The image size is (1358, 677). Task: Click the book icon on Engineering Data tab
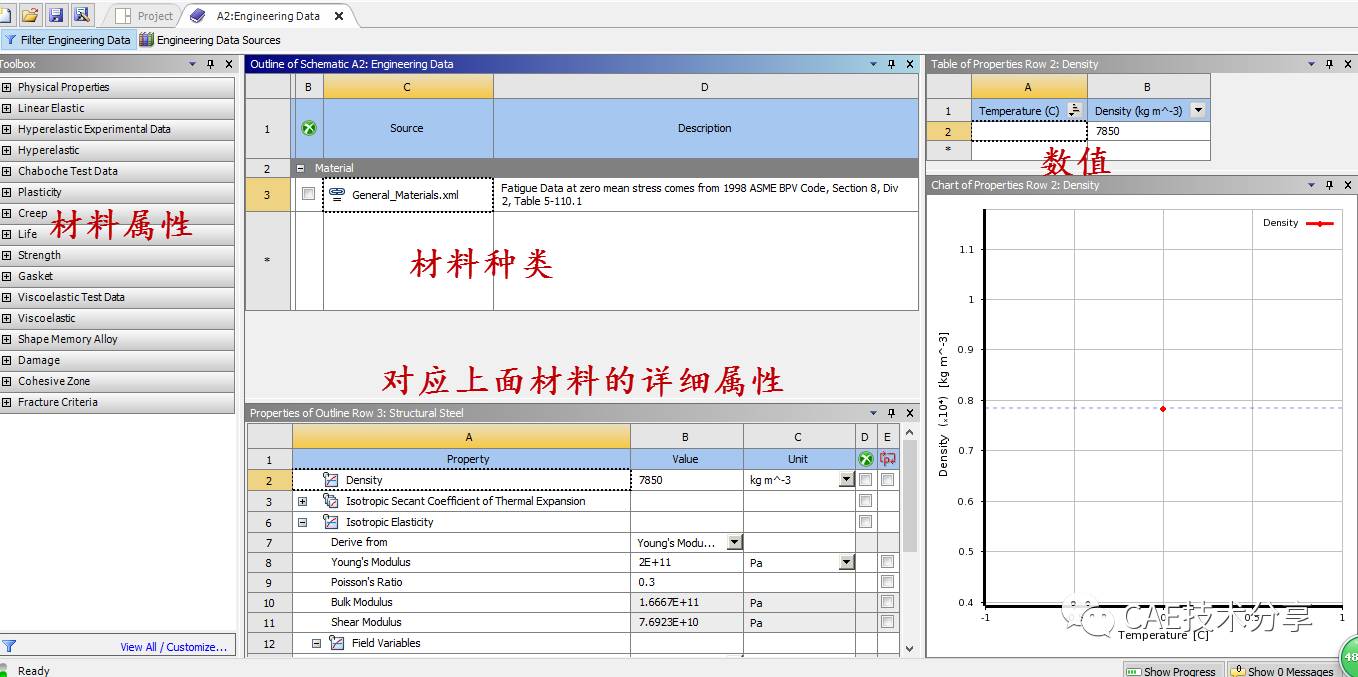click(197, 16)
